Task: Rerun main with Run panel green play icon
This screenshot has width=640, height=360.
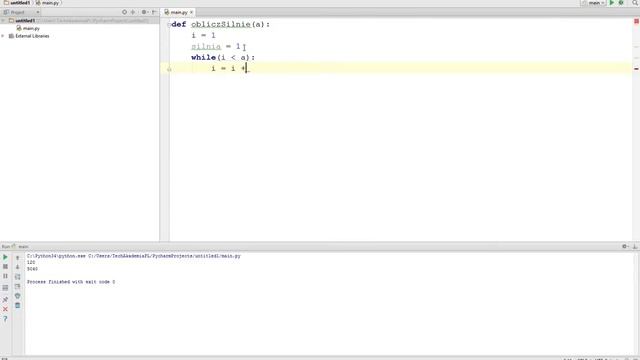Action: tap(5, 257)
